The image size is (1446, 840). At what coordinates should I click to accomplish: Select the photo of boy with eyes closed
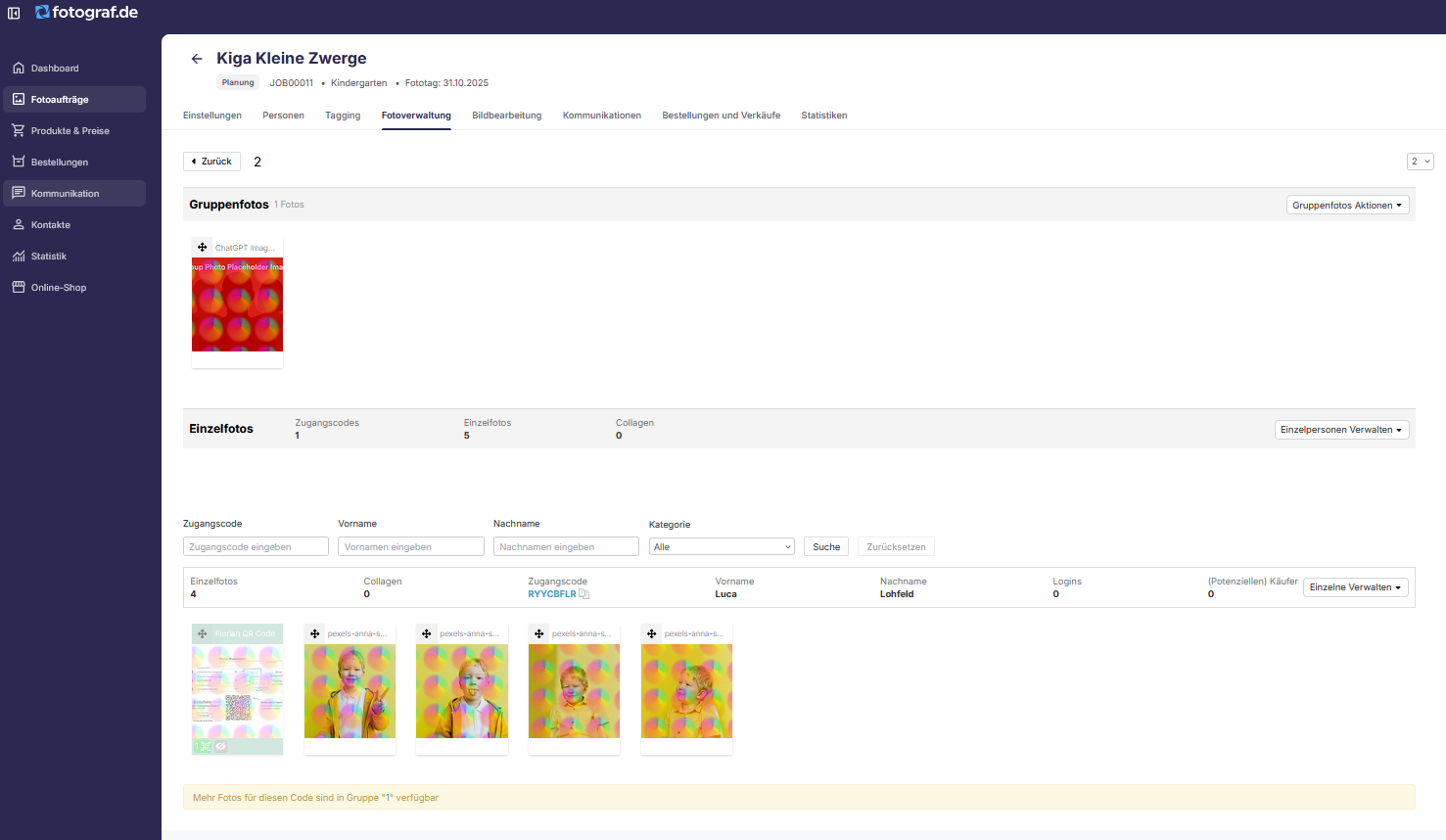coord(574,691)
